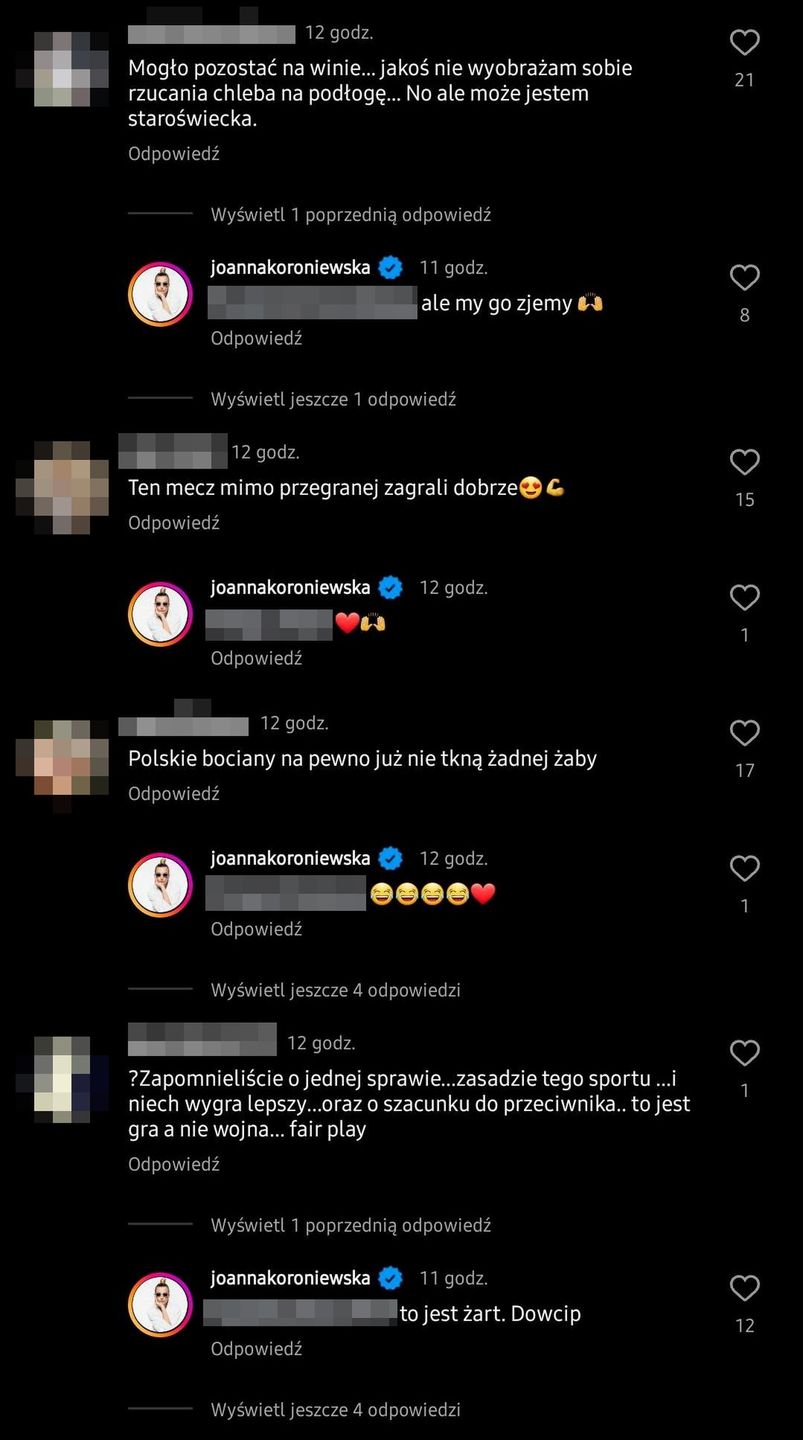Like joannakoroniewska's reply 'to jest żart. Dowcip'

(x=744, y=1288)
